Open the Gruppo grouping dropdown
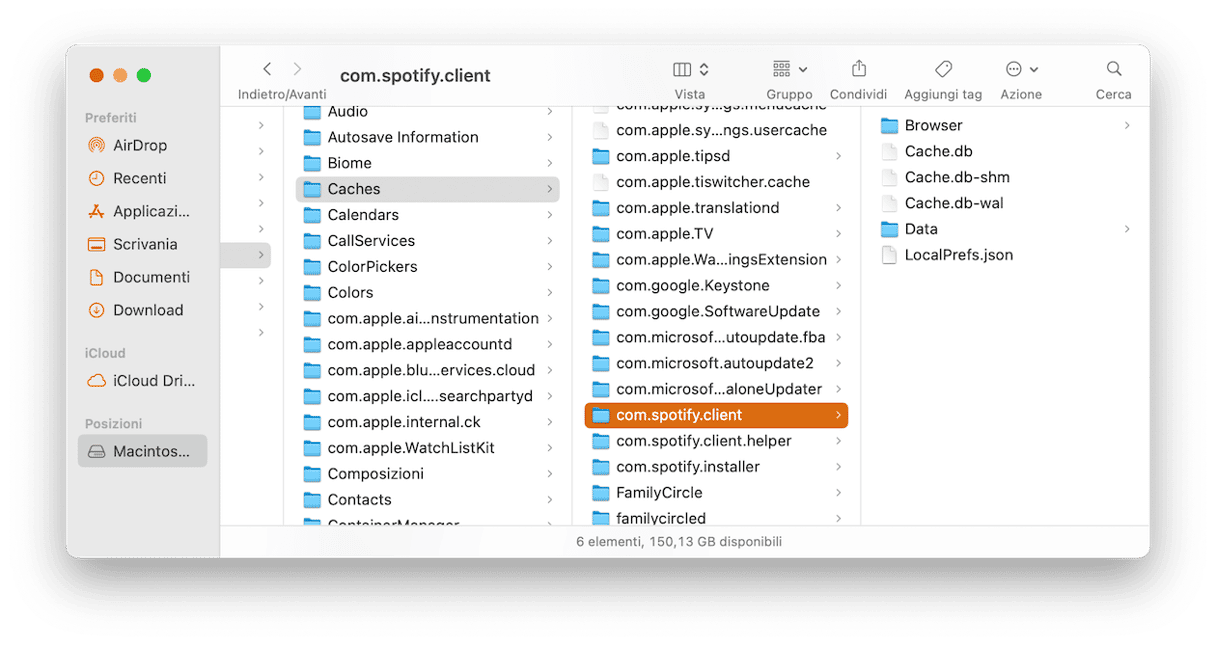The width and height of the screenshot is (1216, 645). 790,69
